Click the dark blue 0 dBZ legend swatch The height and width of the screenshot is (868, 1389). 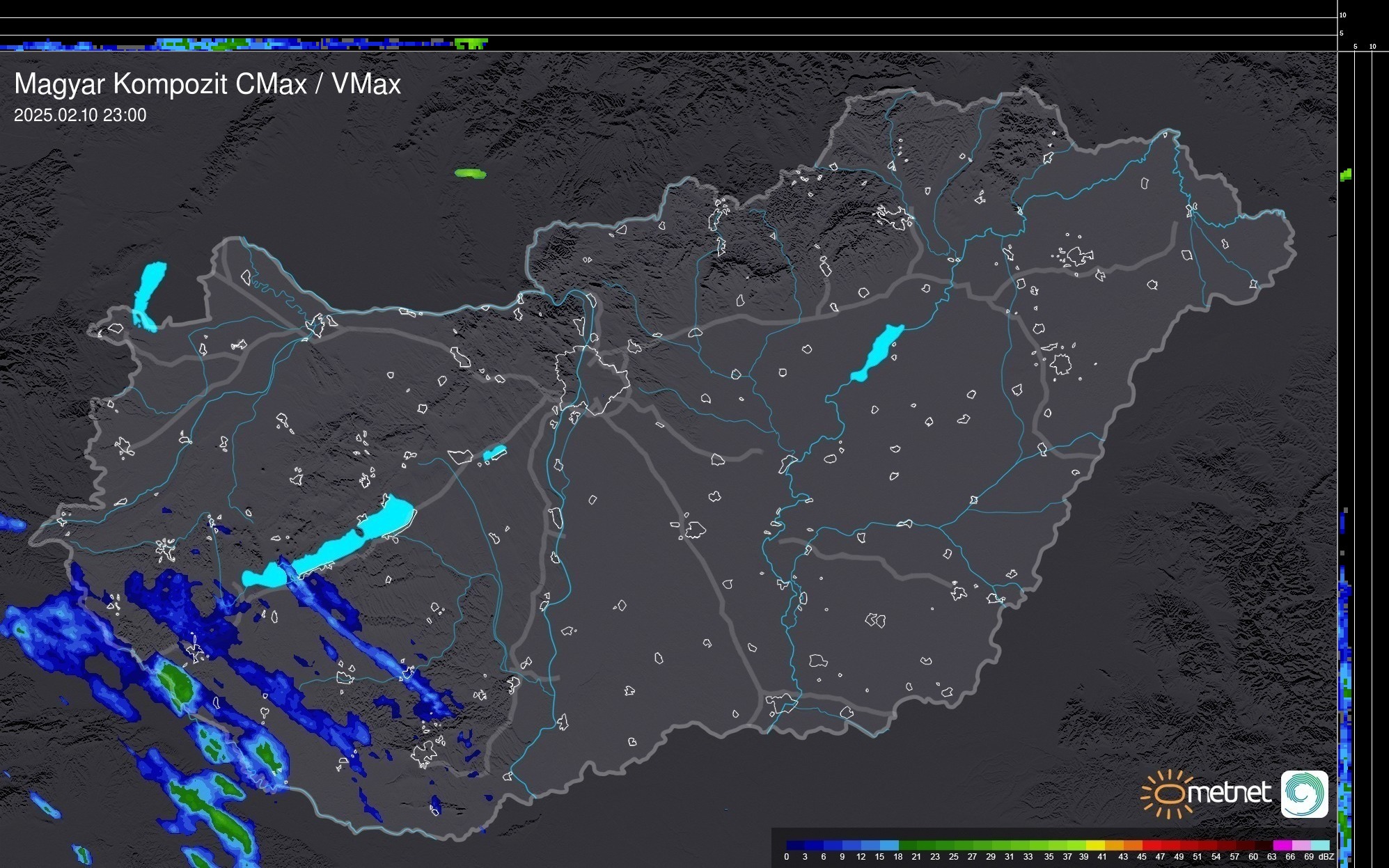(795, 845)
